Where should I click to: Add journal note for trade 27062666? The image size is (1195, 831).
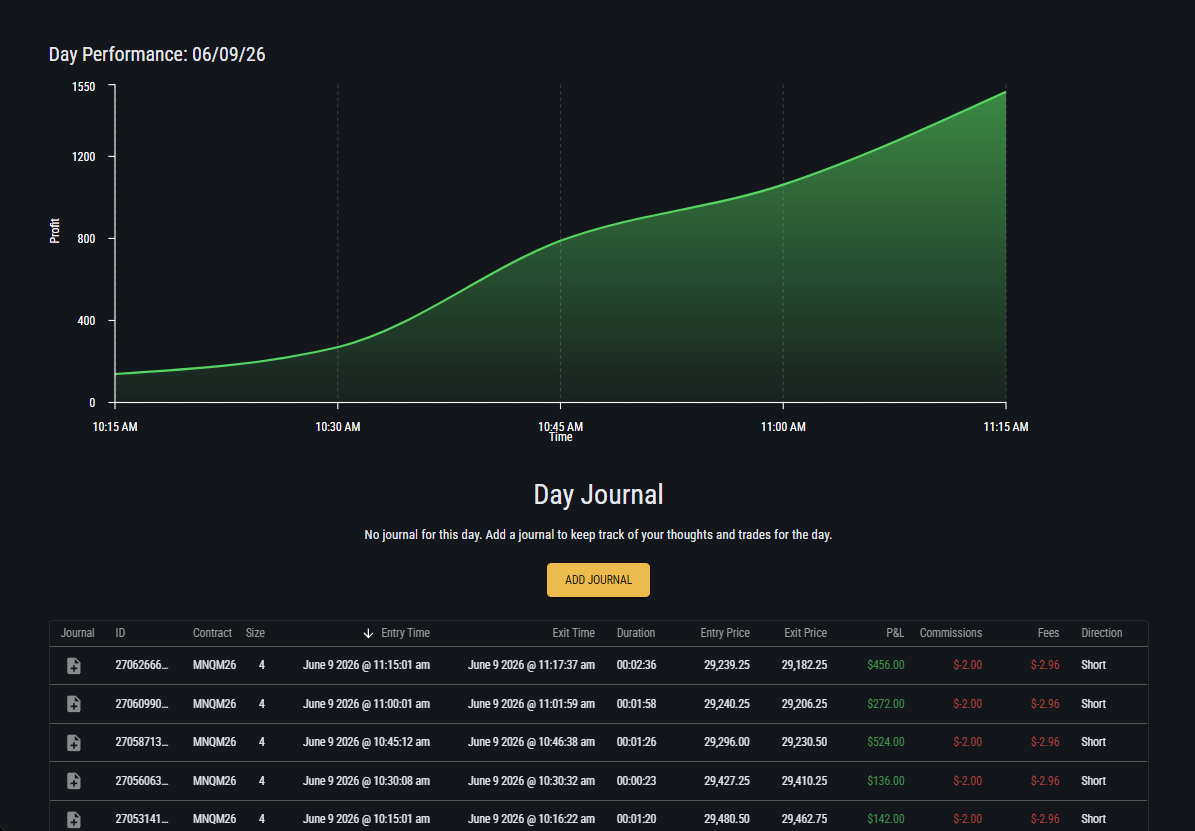pyautogui.click(x=74, y=666)
